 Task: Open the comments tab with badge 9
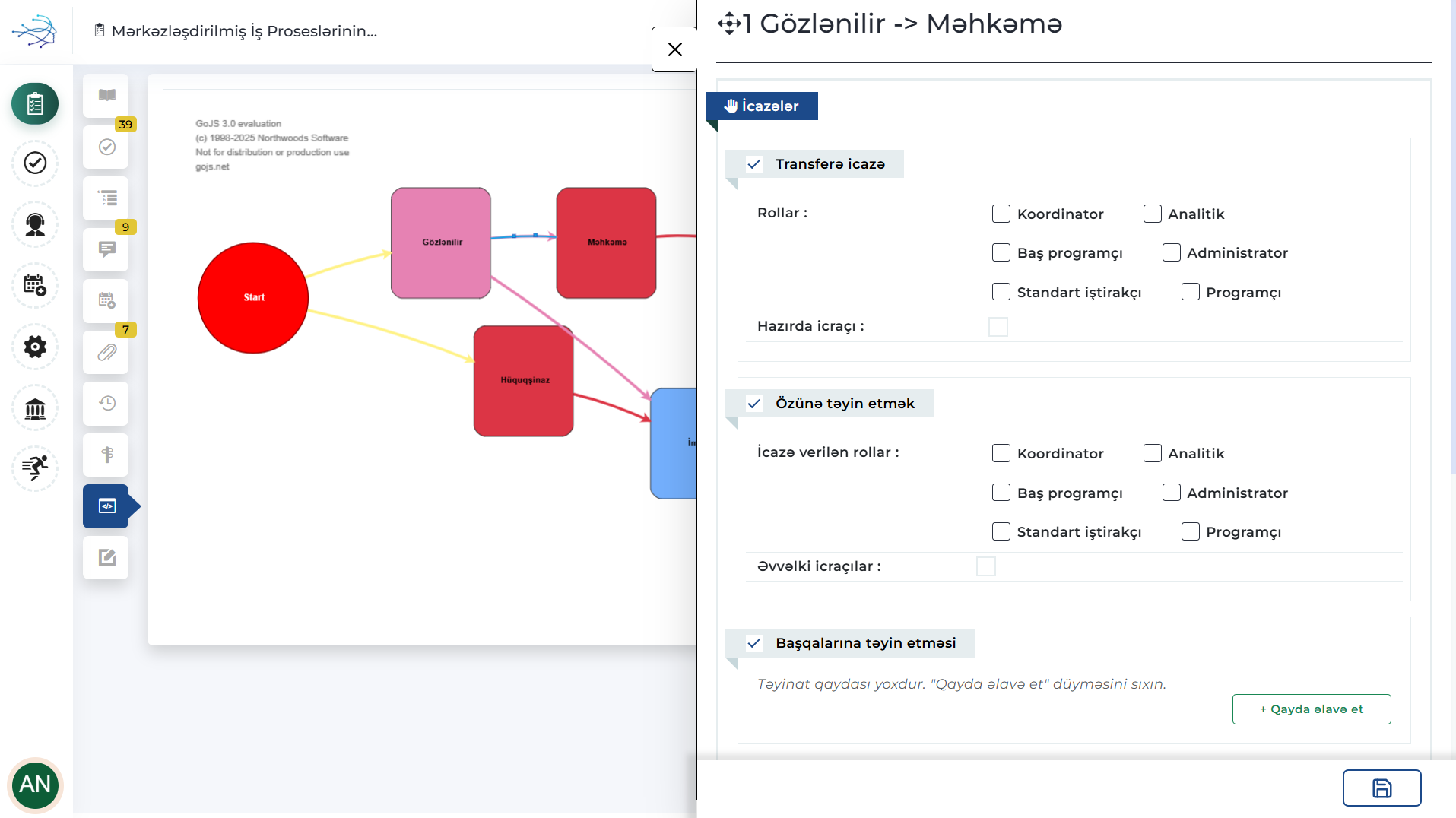coord(106,249)
